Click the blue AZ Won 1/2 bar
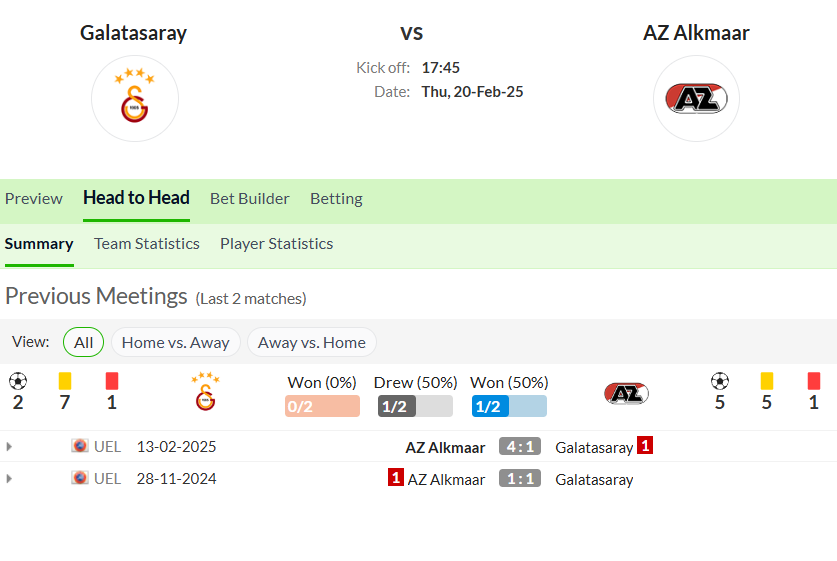Viewport: 837px width, 561px height. 509,406
